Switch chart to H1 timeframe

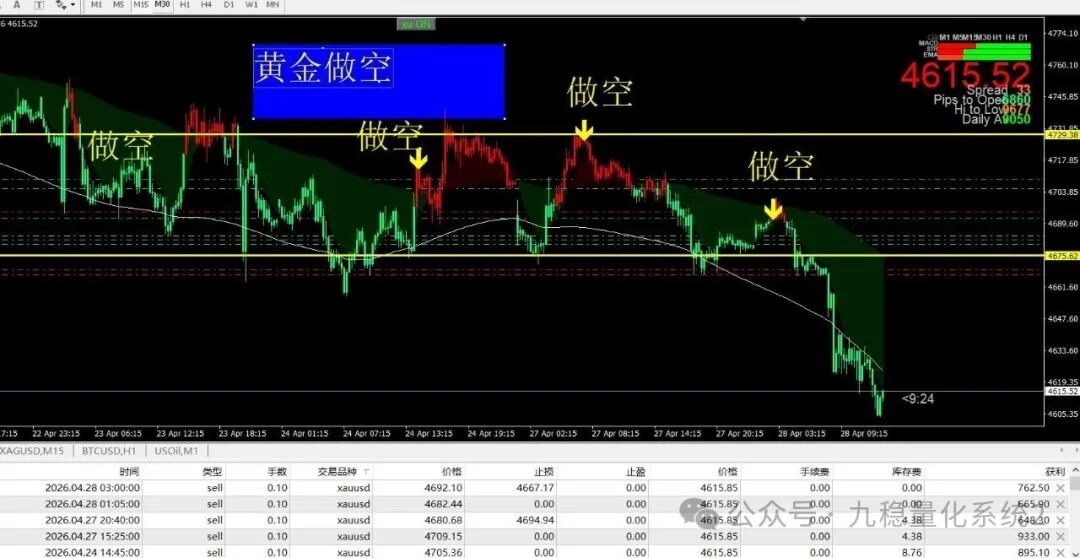point(185,4)
